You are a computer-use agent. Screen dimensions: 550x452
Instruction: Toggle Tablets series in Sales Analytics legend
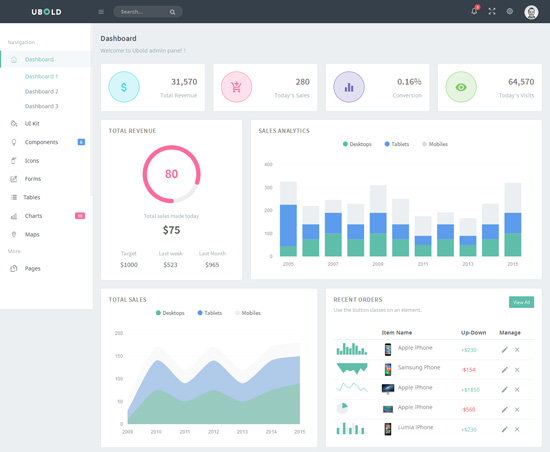pyautogui.click(x=397, y=144)
